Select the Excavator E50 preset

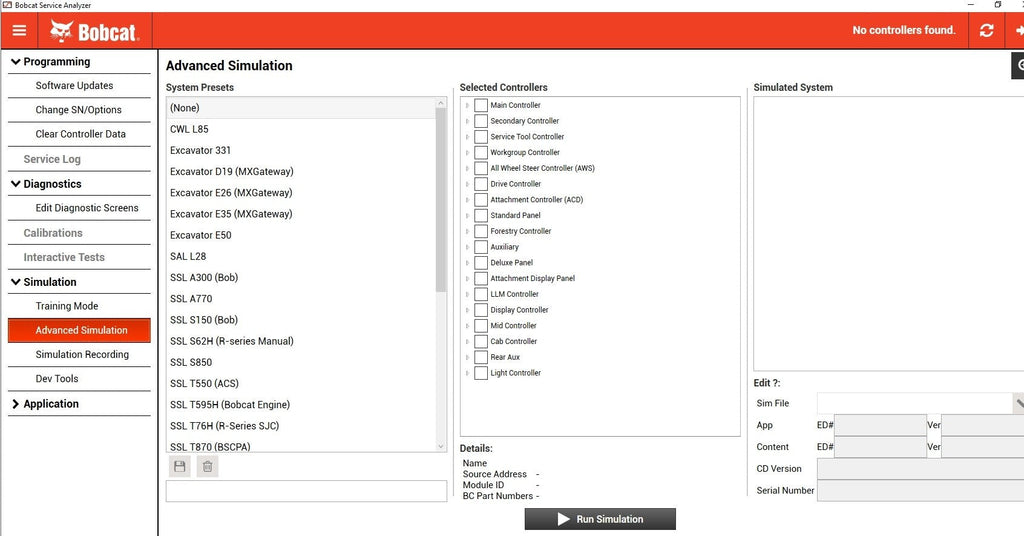click(201, 235)
